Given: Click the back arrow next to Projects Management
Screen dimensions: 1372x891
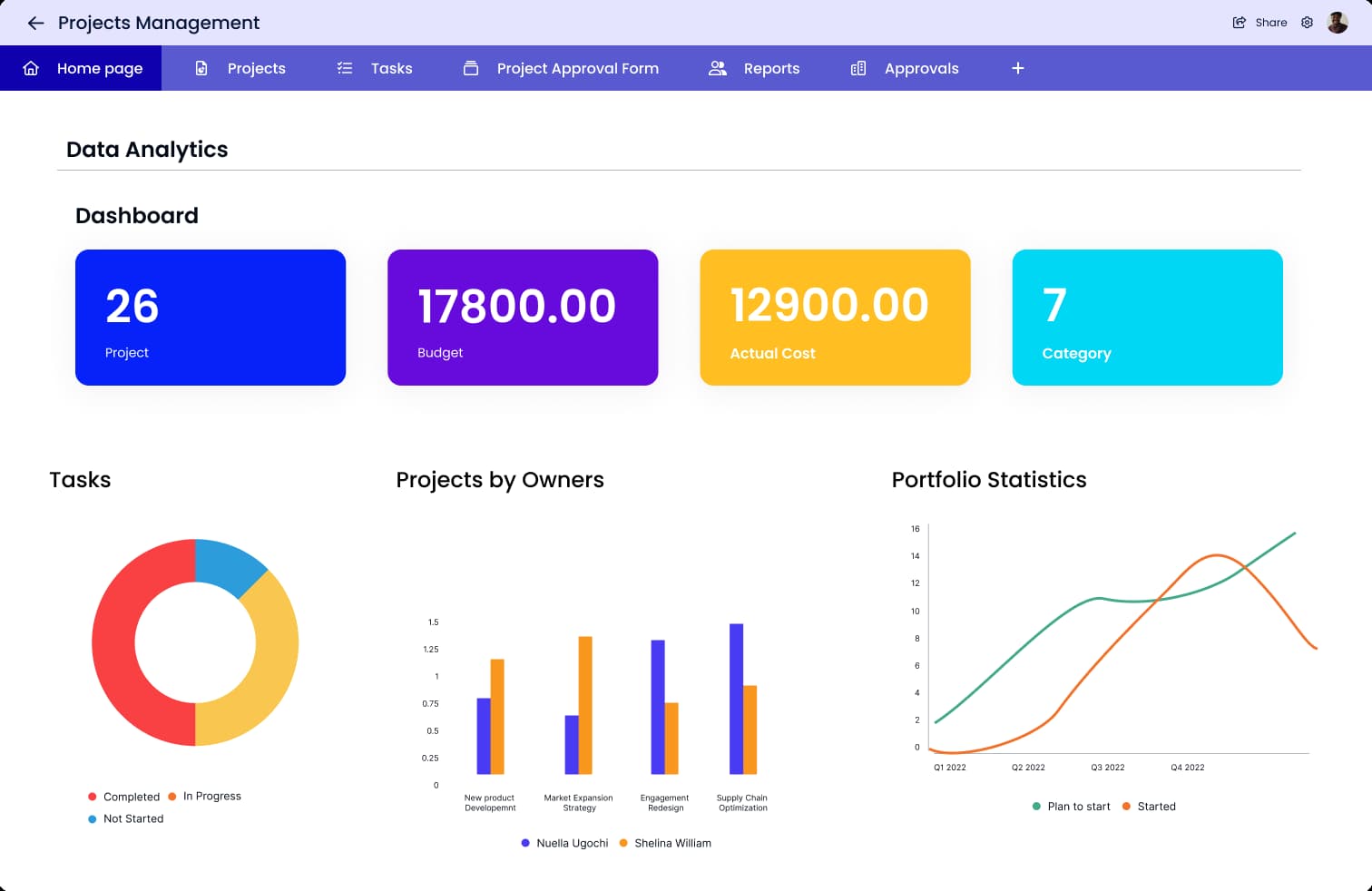Looking at the screenshot, I should tap(35, 23).
